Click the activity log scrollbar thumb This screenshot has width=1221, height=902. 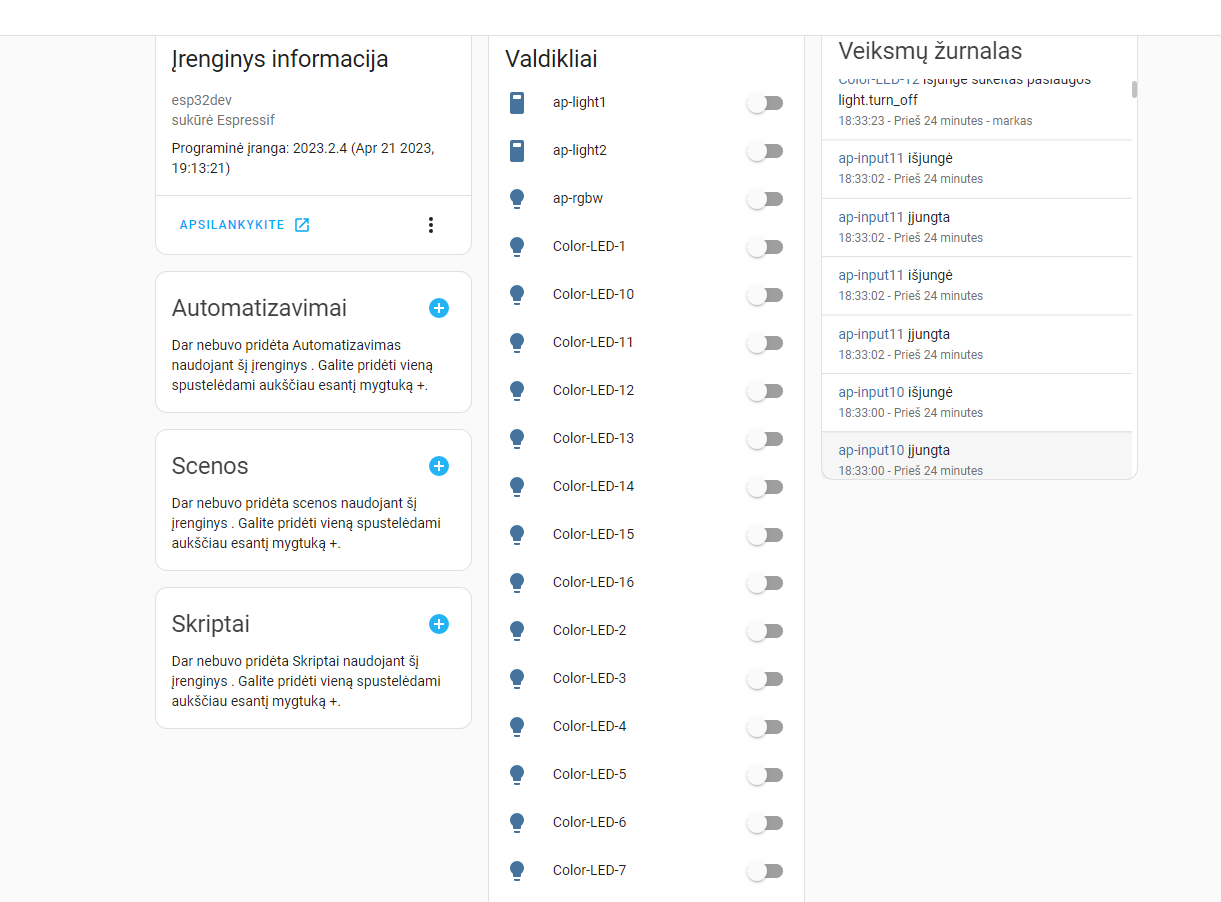pyautogui.click(x=1134, y=90)
